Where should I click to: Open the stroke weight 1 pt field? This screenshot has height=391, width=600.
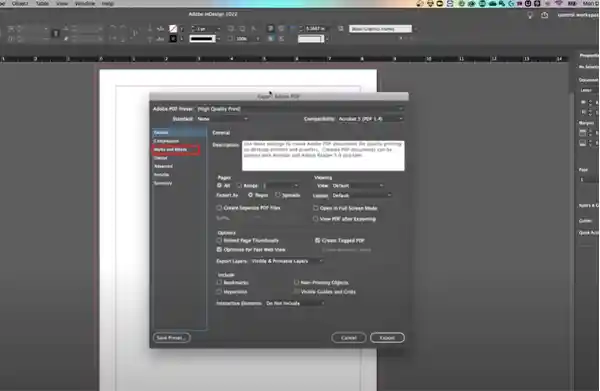coord(206,29)
